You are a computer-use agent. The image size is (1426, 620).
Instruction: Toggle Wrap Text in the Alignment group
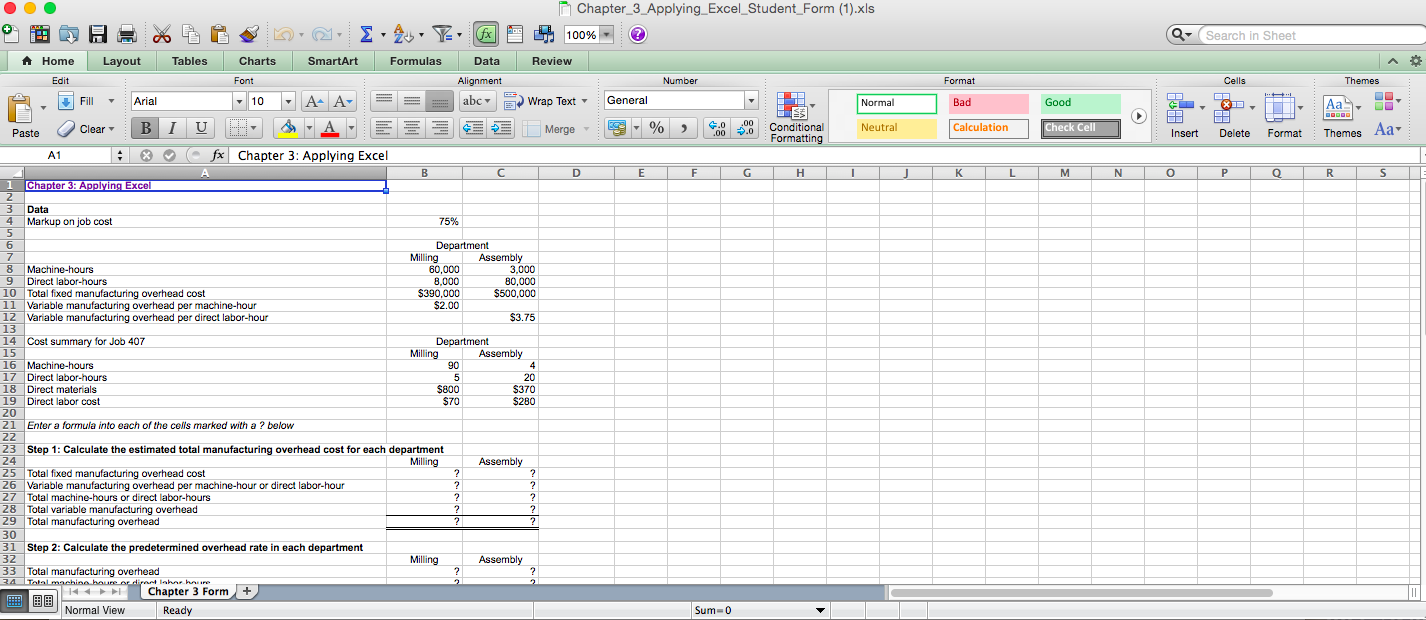click(540, 100)
